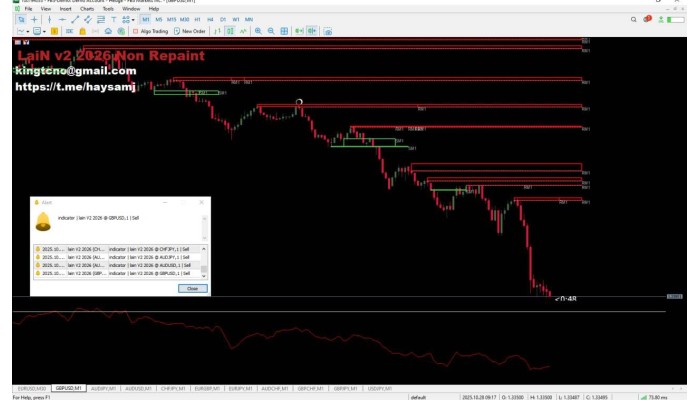Toggle Algo Trading on or off
Image resolution: width=700 pixels, height=400 pixels.
(x=151, y=31)
